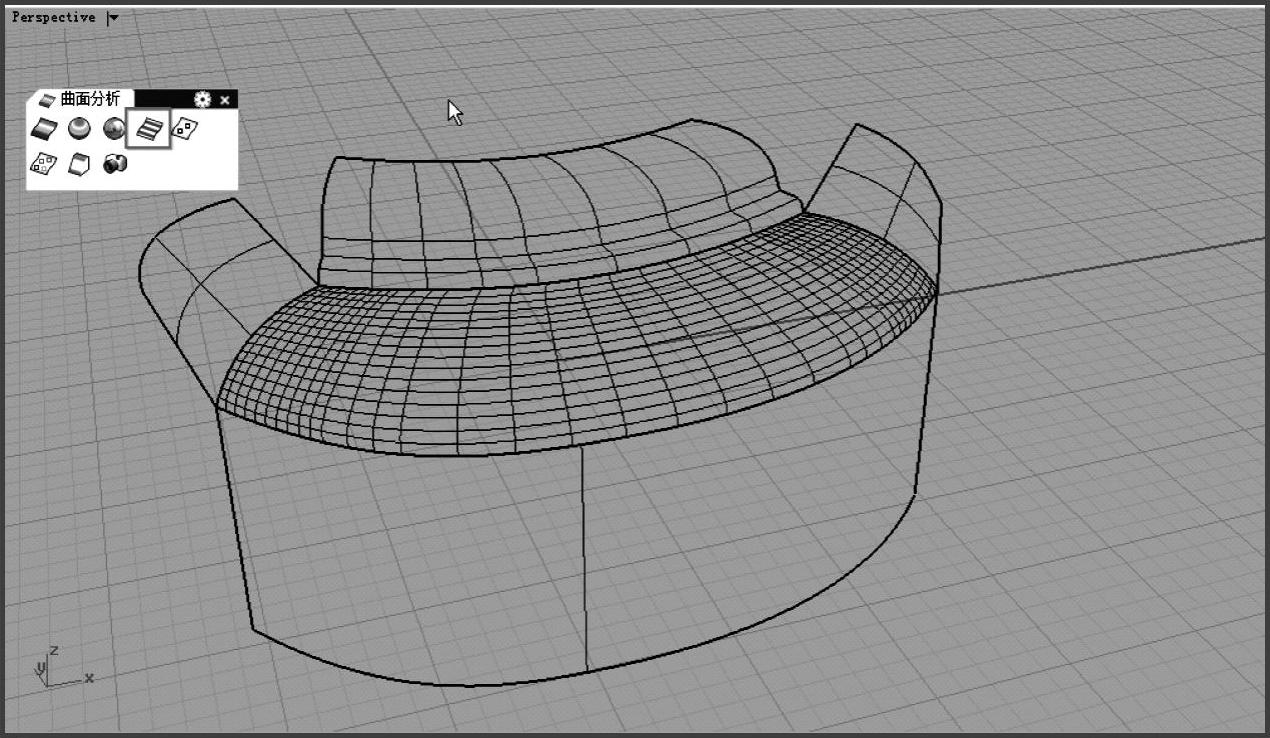
Task: Activate the highlighted Zebra stripes analysis tool
Action: [149, 129]
